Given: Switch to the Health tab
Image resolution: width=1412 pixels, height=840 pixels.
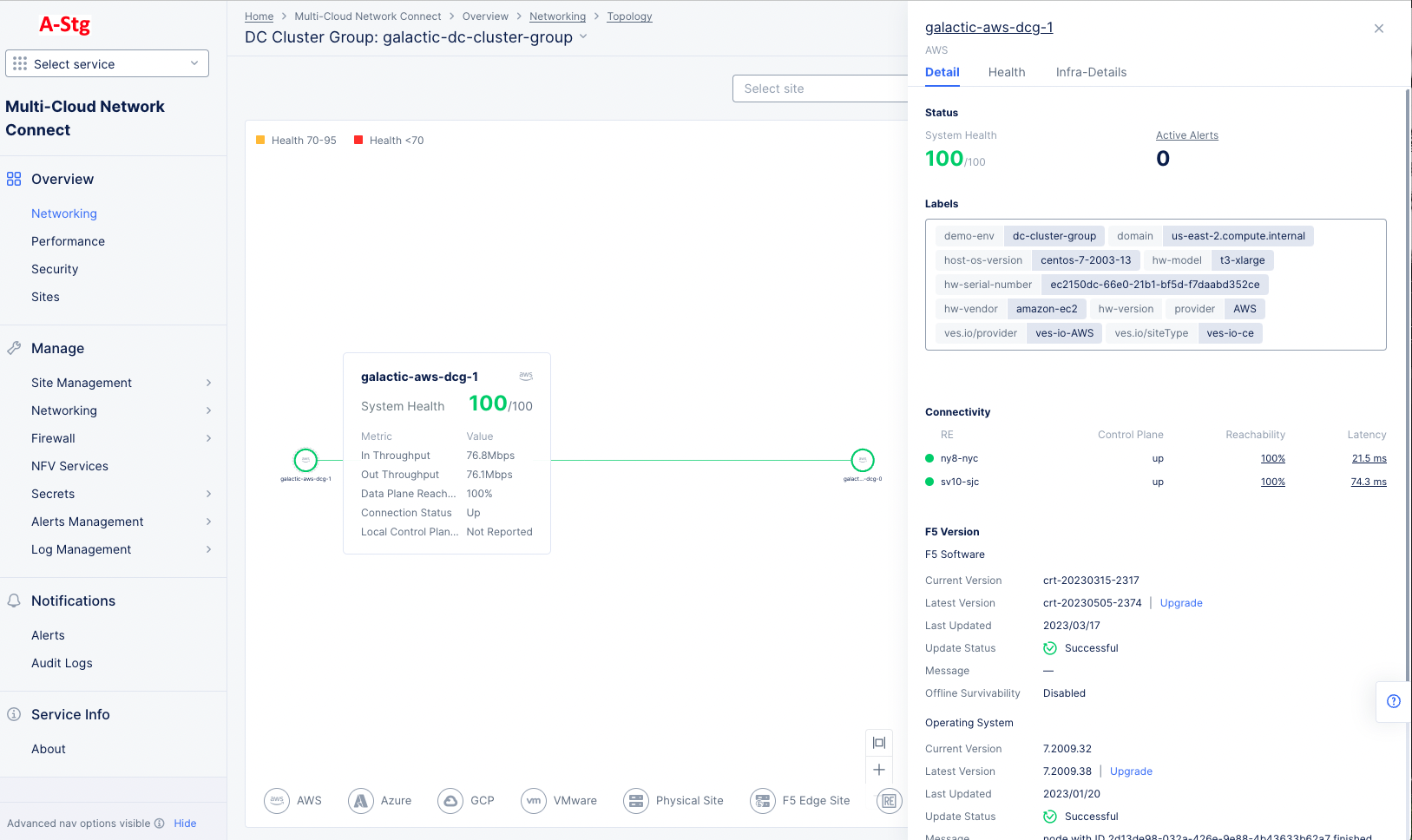Looking at the screenshot, I should coord(1007,72).
